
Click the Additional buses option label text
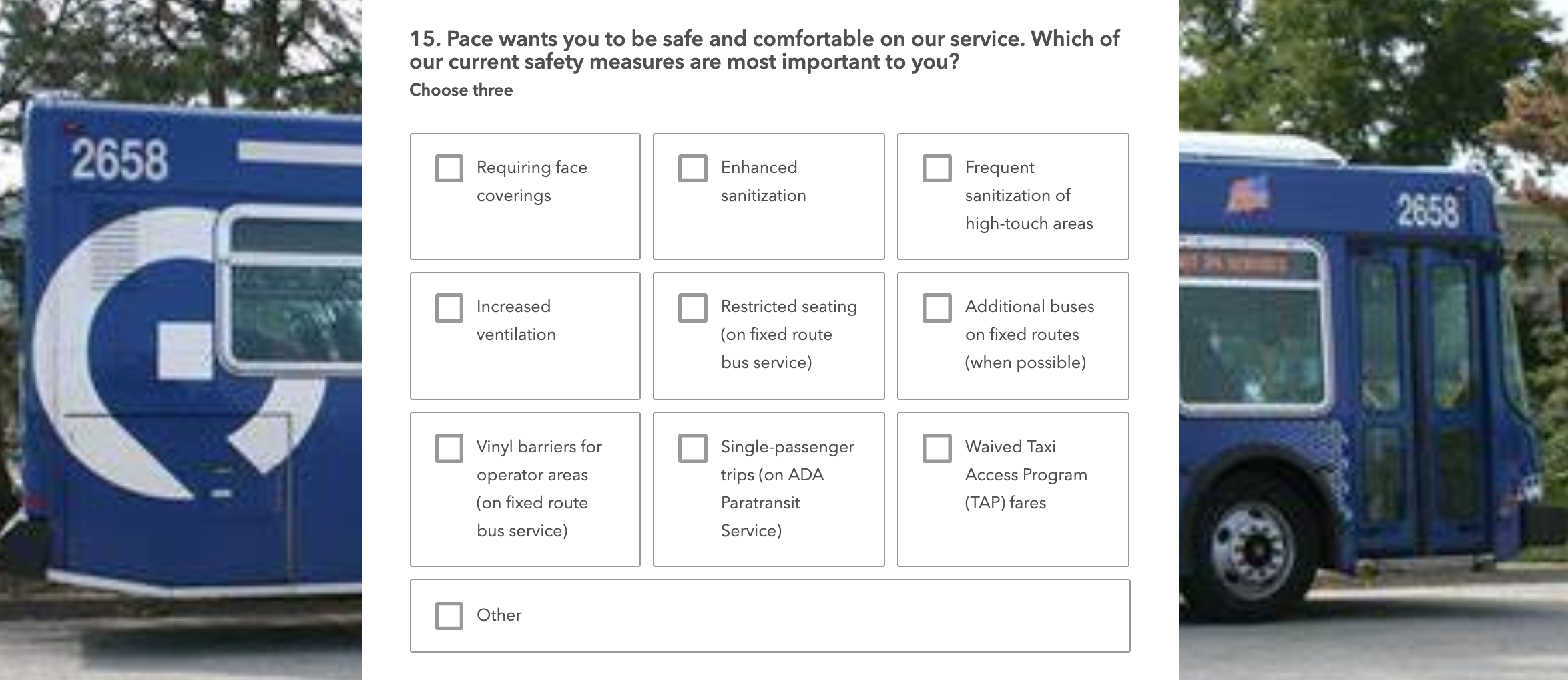(1029, 334)
